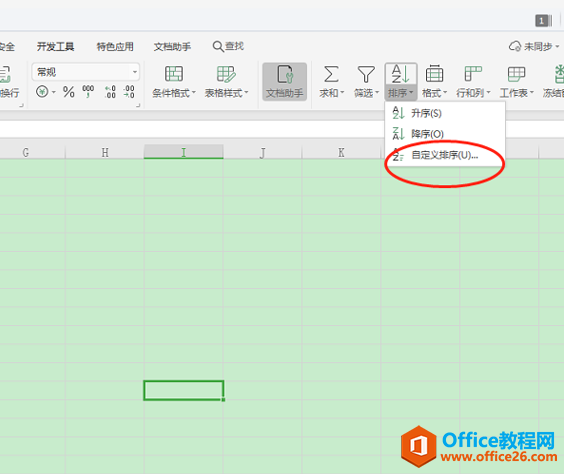
Task: Switch to the 特色应用 tab
Action: 115,46
